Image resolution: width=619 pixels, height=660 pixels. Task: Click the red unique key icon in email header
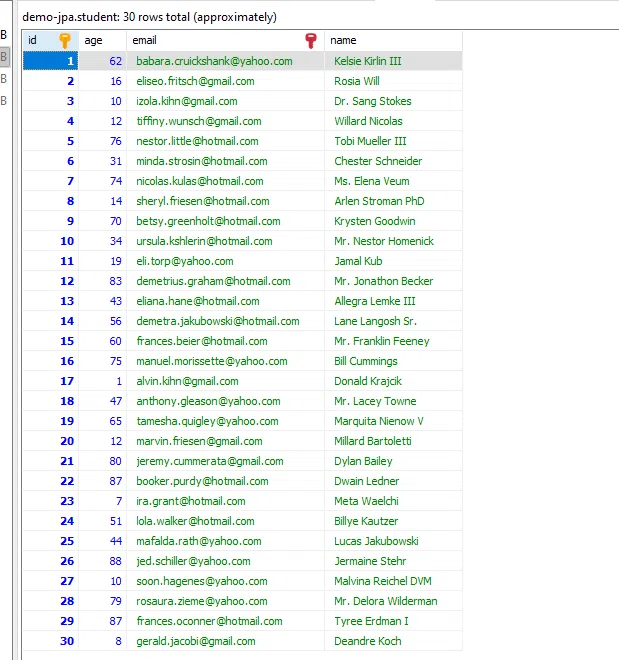[x=311, y=40]
